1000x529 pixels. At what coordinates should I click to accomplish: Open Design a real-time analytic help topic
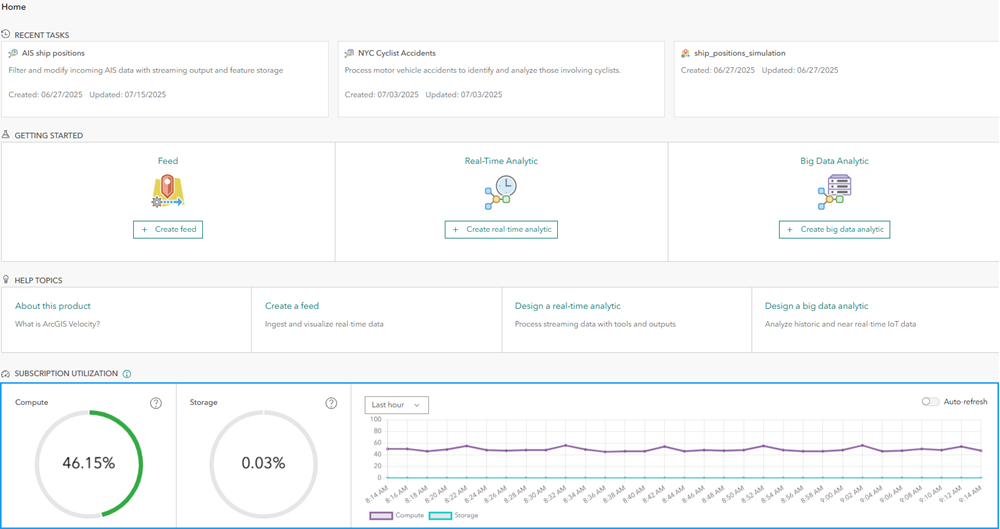coord(567,306)
